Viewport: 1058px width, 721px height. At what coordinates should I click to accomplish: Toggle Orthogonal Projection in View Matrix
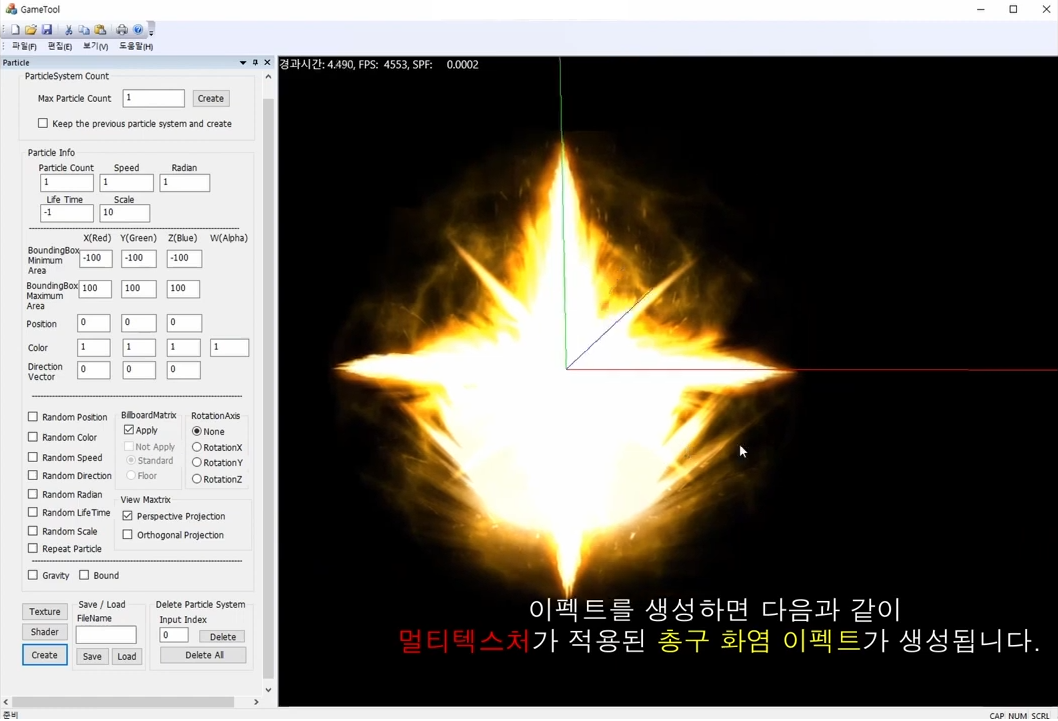pos(127,534)
